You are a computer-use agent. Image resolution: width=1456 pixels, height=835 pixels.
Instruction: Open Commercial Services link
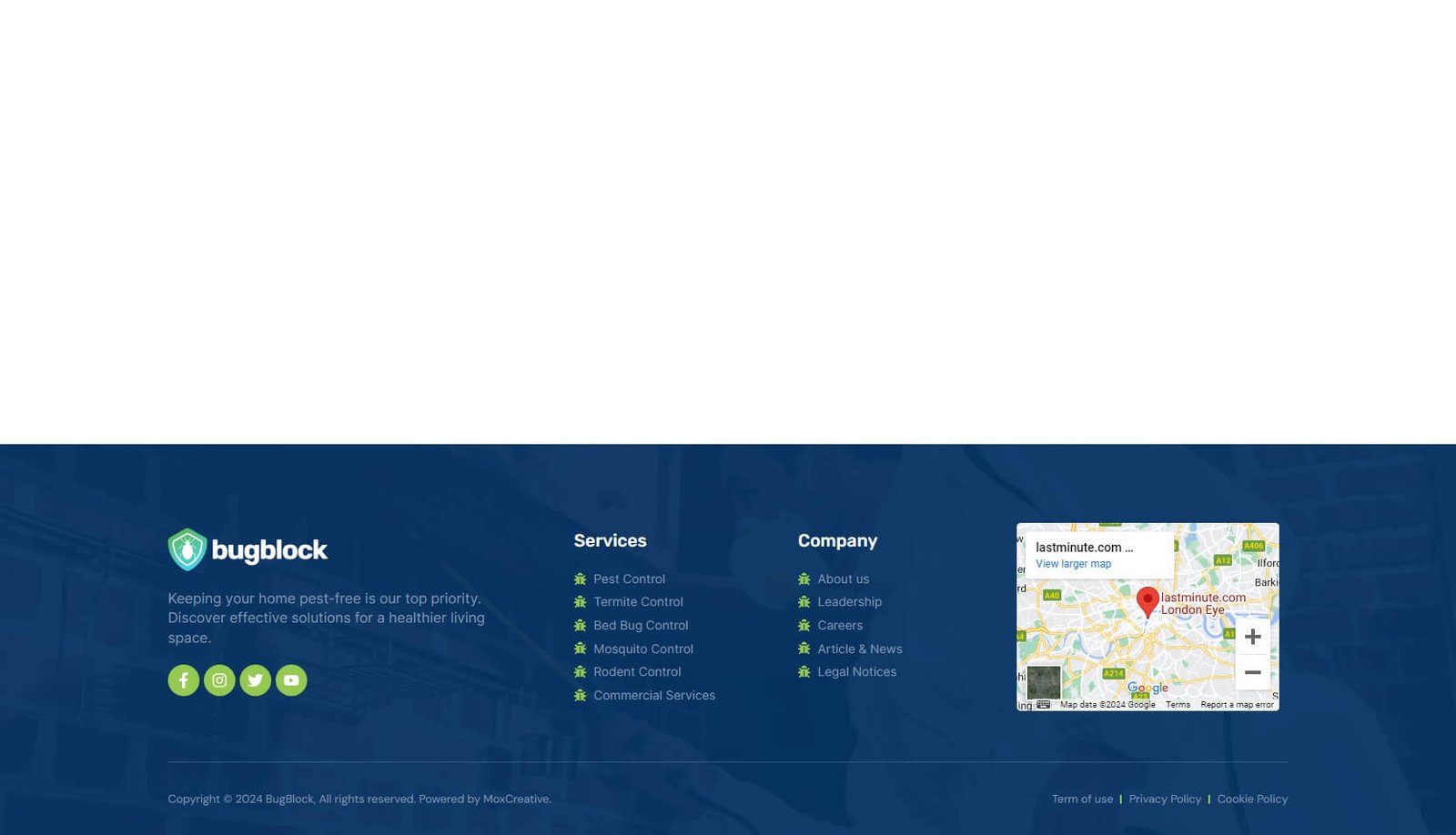tap(653, 696)
